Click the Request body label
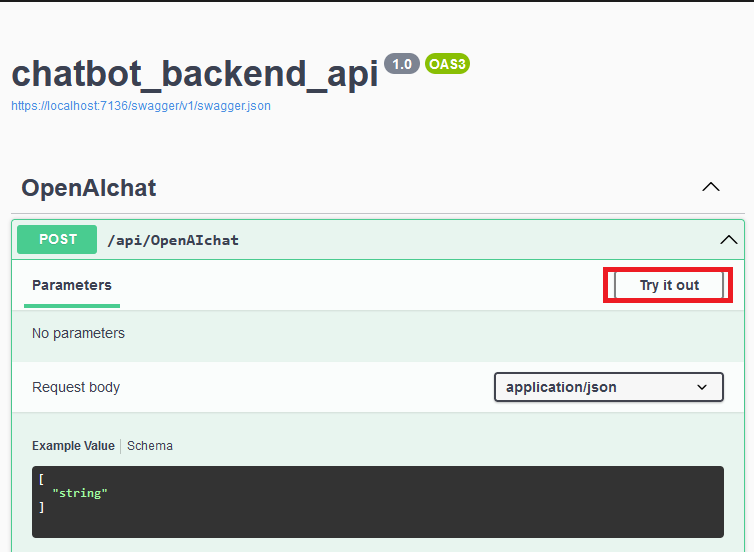The image size is (754, 552). [76, 387]
